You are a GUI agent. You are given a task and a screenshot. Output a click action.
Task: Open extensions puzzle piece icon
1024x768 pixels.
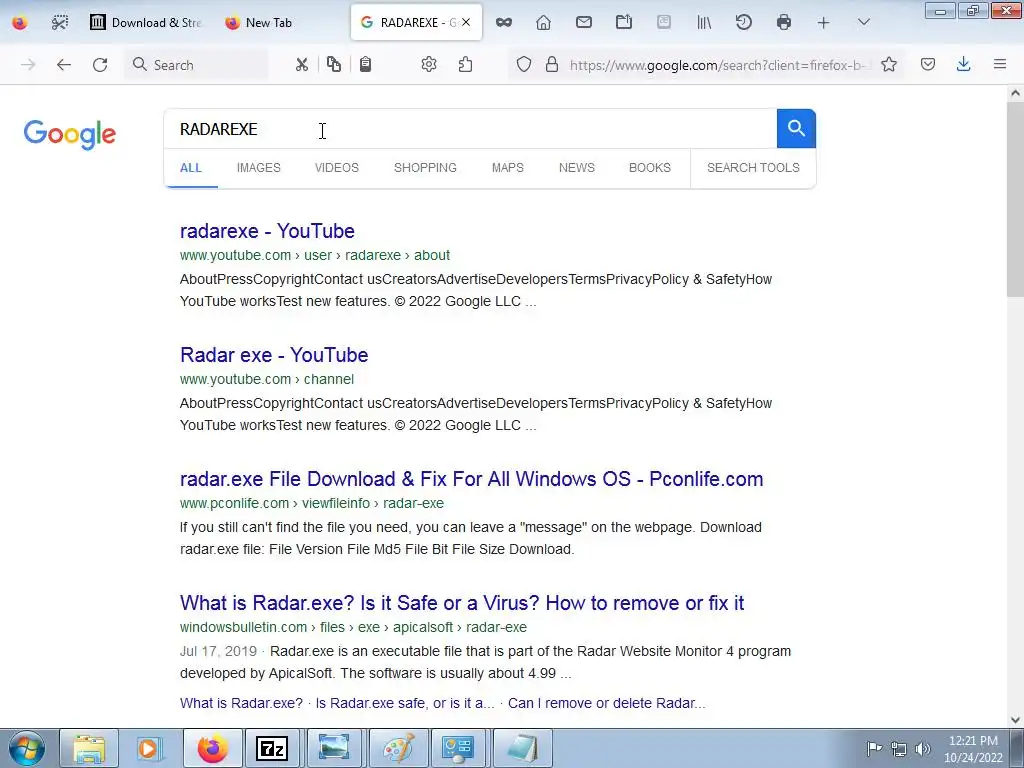pyautogui.click(x=465, y=64)
